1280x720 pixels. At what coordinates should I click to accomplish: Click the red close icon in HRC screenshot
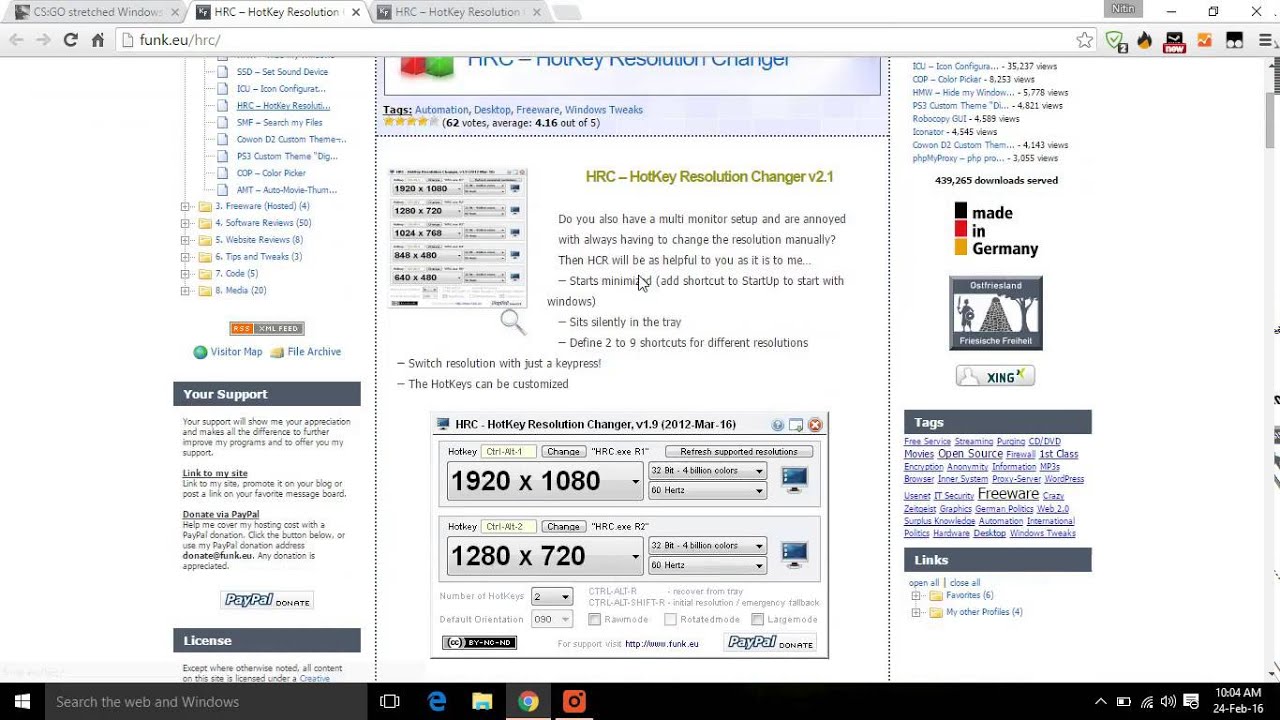(x=815, y=425)
